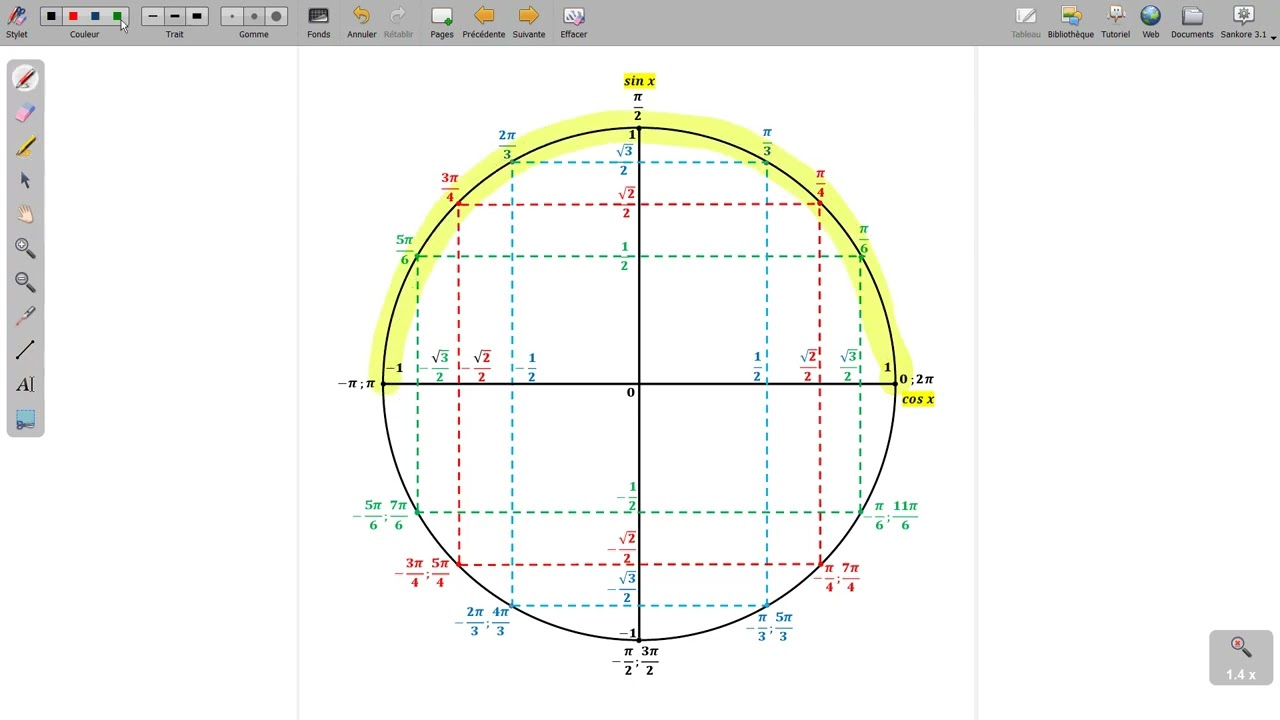Select the eraser tool in side palette

pyautogui.click(x=26, y=113)
